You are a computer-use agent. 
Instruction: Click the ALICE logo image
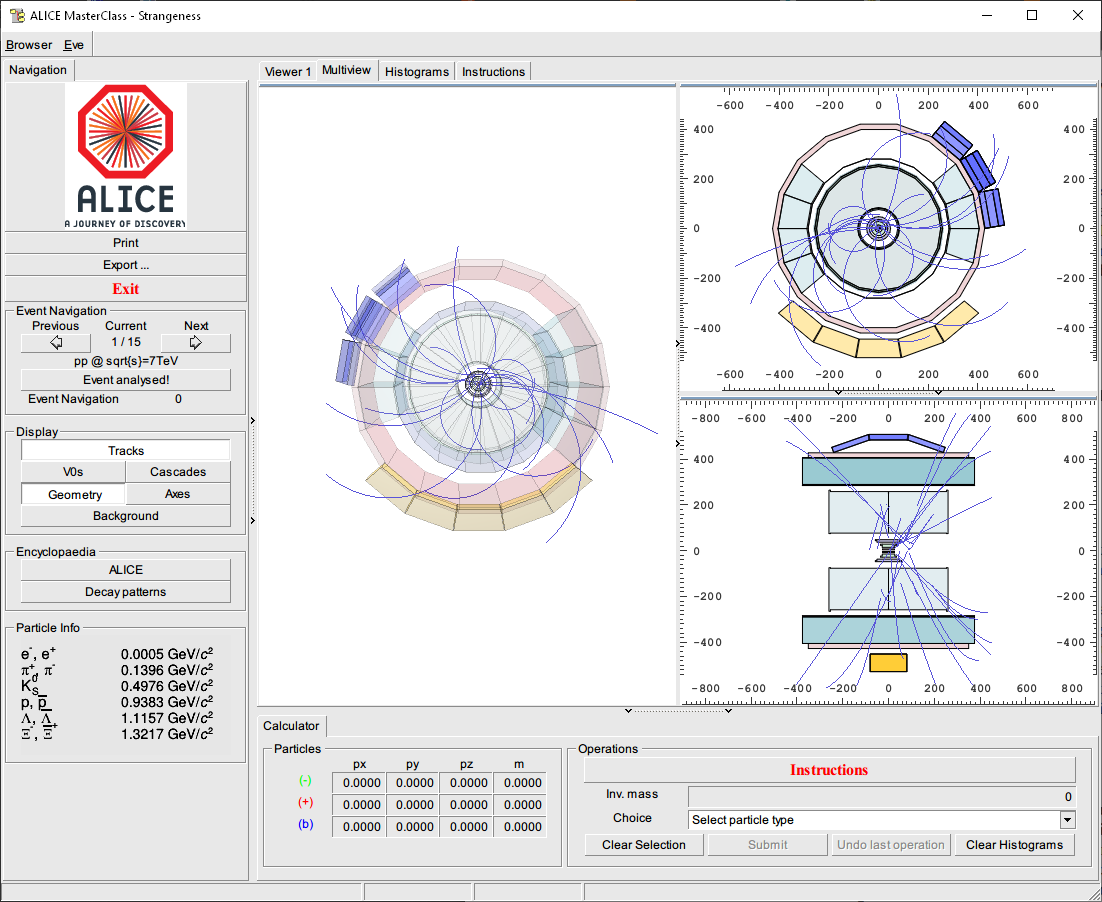pyautogui.click(x=126, y=156)
